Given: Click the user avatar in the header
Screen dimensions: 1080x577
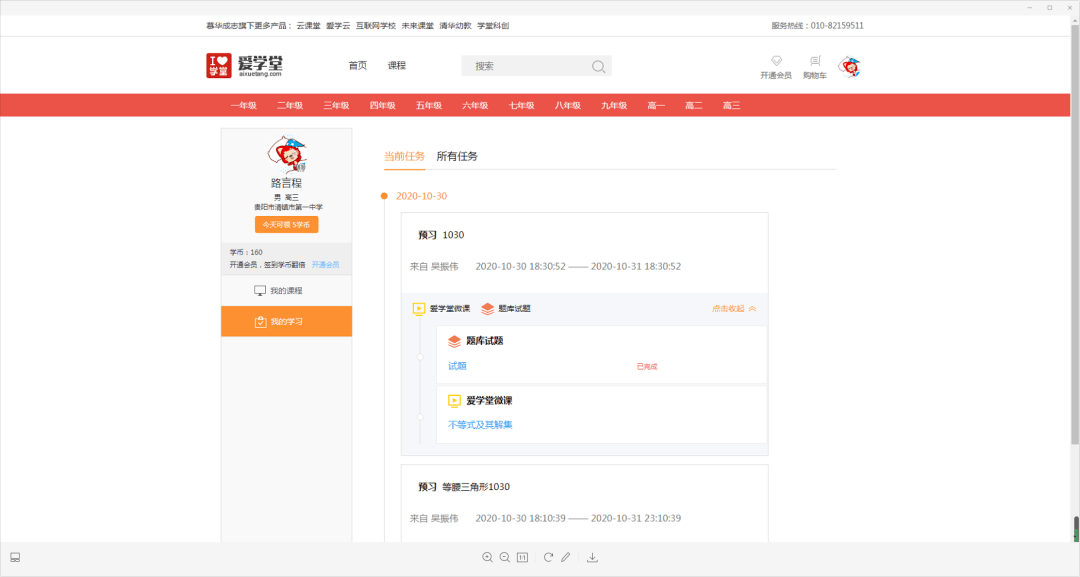Looking at the screenshot, I should 850,67.
